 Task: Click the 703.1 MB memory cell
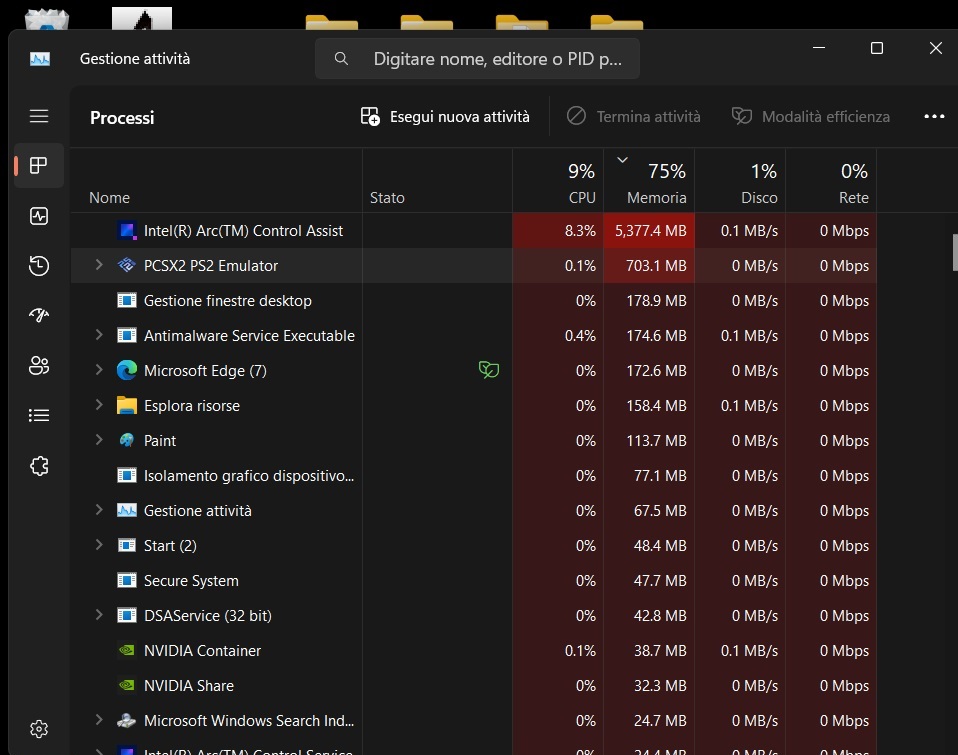pyautogui.click(x=649, y=265)
